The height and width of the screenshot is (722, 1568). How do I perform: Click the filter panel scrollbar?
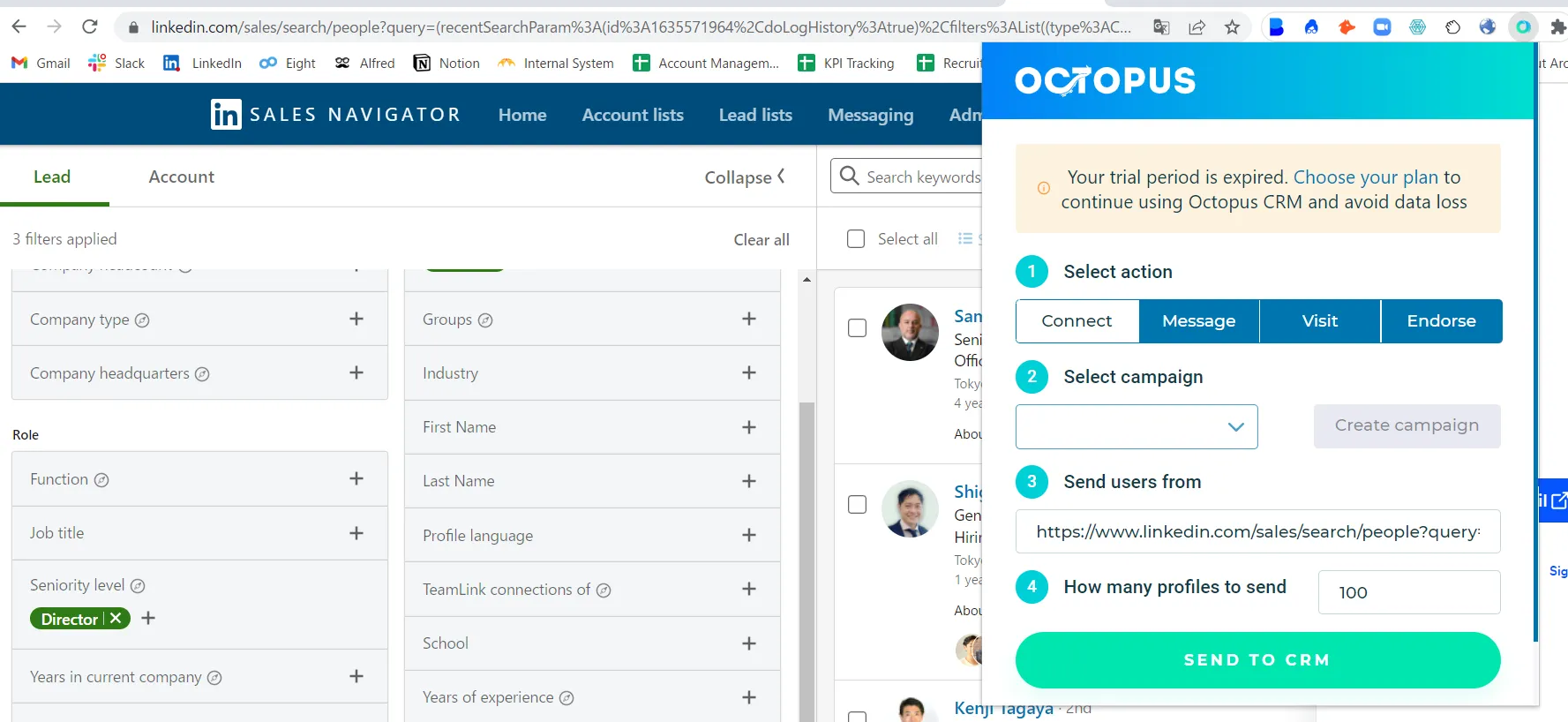coord(807,561)
